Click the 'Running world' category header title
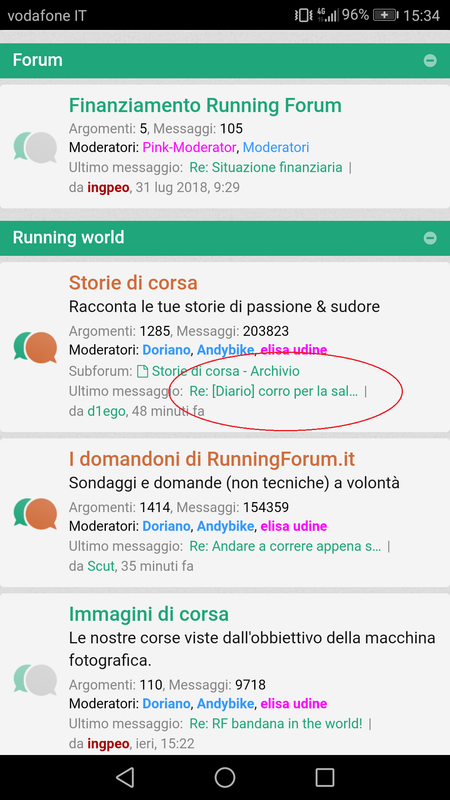Viewport: 450px width, 800px height. point(68,238)
